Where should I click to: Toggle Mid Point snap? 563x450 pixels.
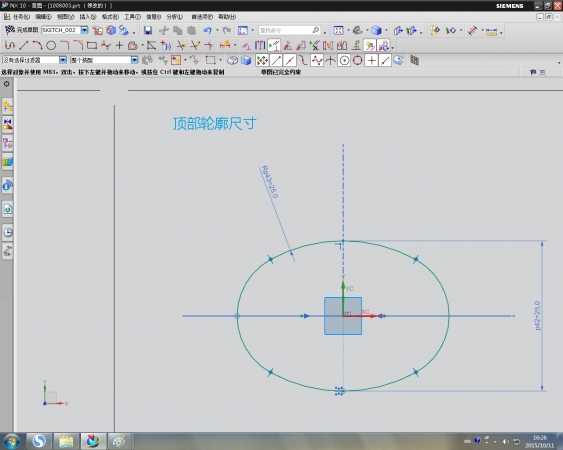click(289, 61)
